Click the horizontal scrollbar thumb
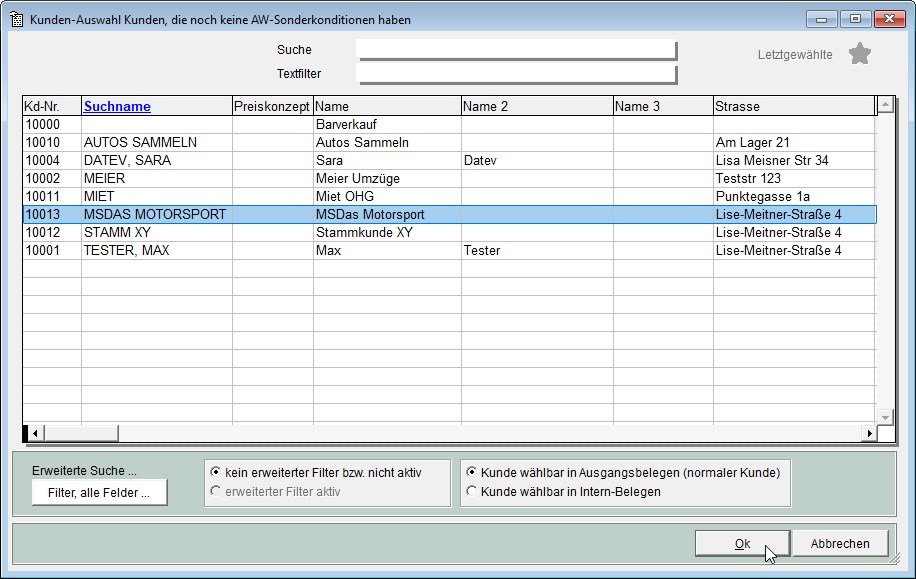Screen dimensions: 916x579 click(x=81, y=434)
